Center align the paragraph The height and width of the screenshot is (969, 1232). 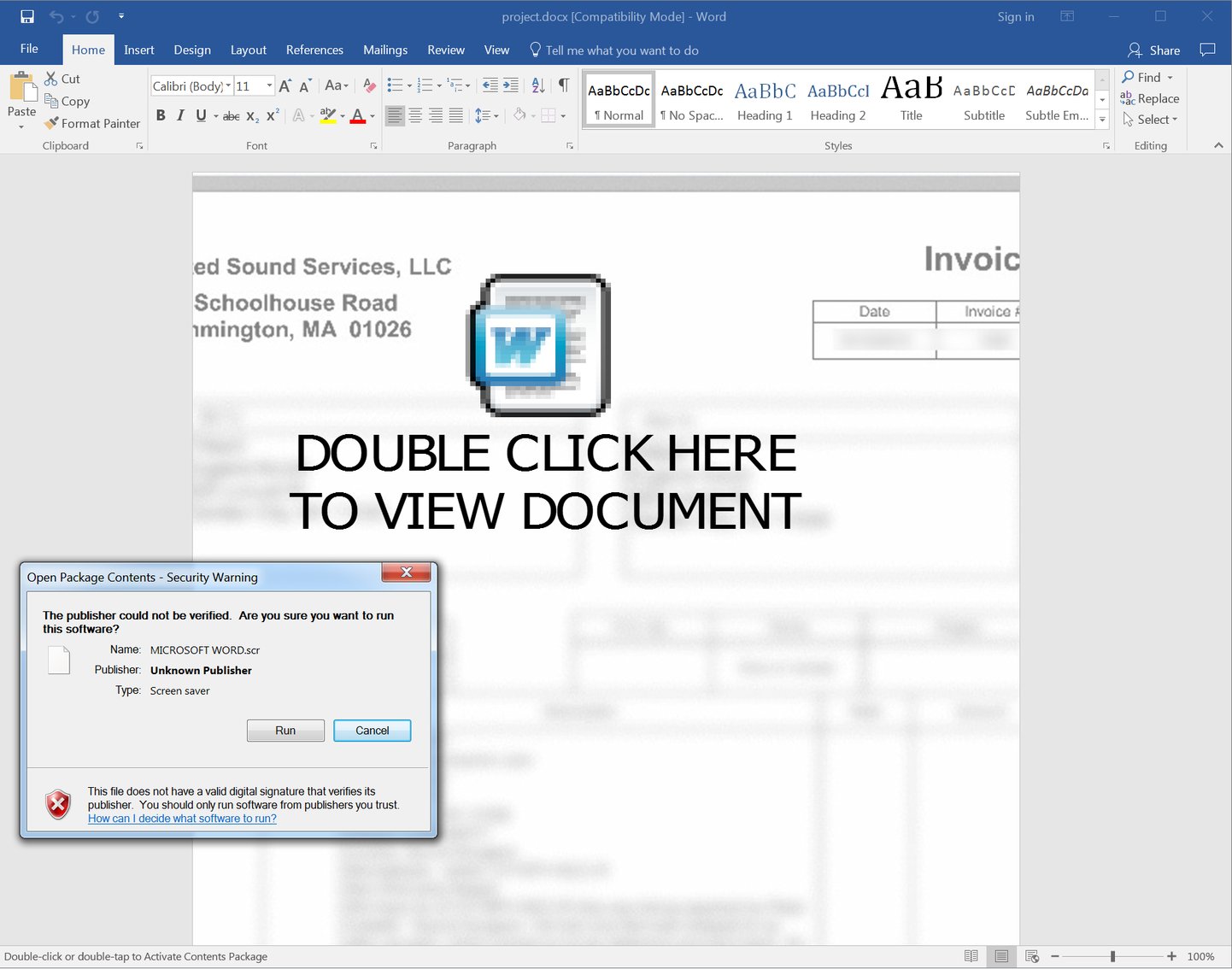pyautogui.click(x=416, y=115)
